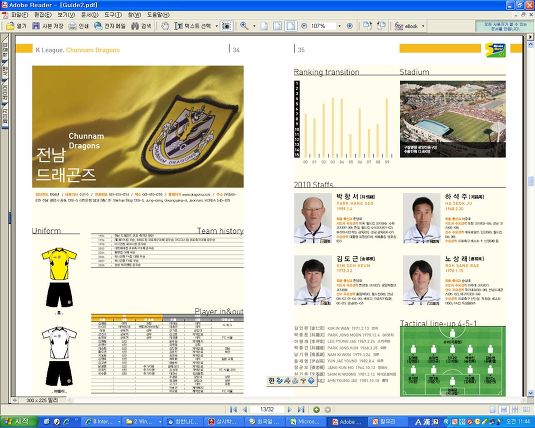Open the text select tool dropdown arrow
This screenshot has width=535, height=428.
click(x=216, y=26)
